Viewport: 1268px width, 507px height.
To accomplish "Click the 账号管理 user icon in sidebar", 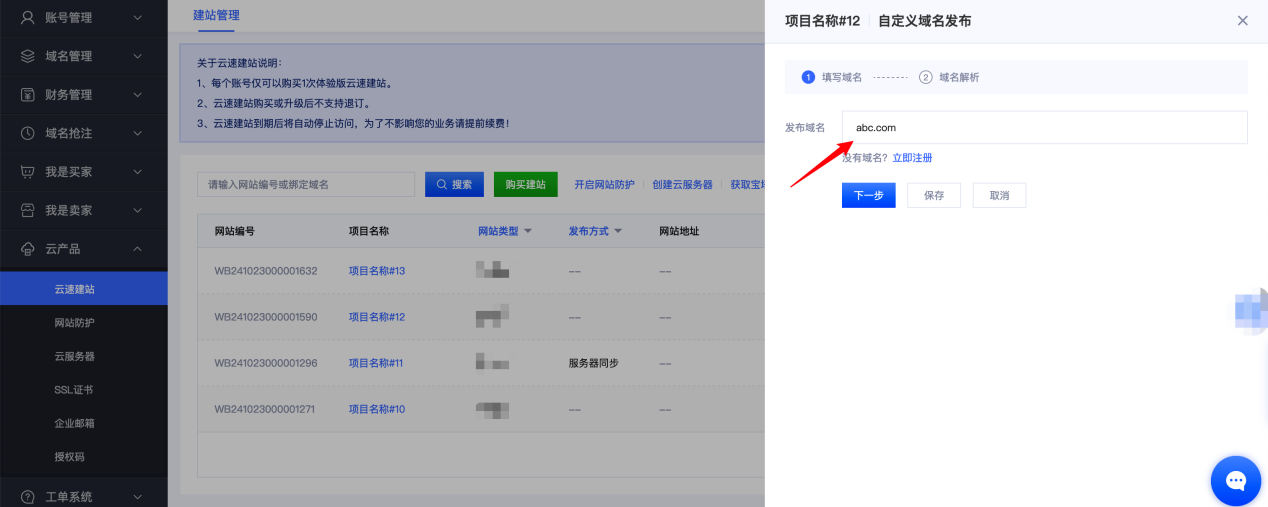I will (x=28, y=17).
